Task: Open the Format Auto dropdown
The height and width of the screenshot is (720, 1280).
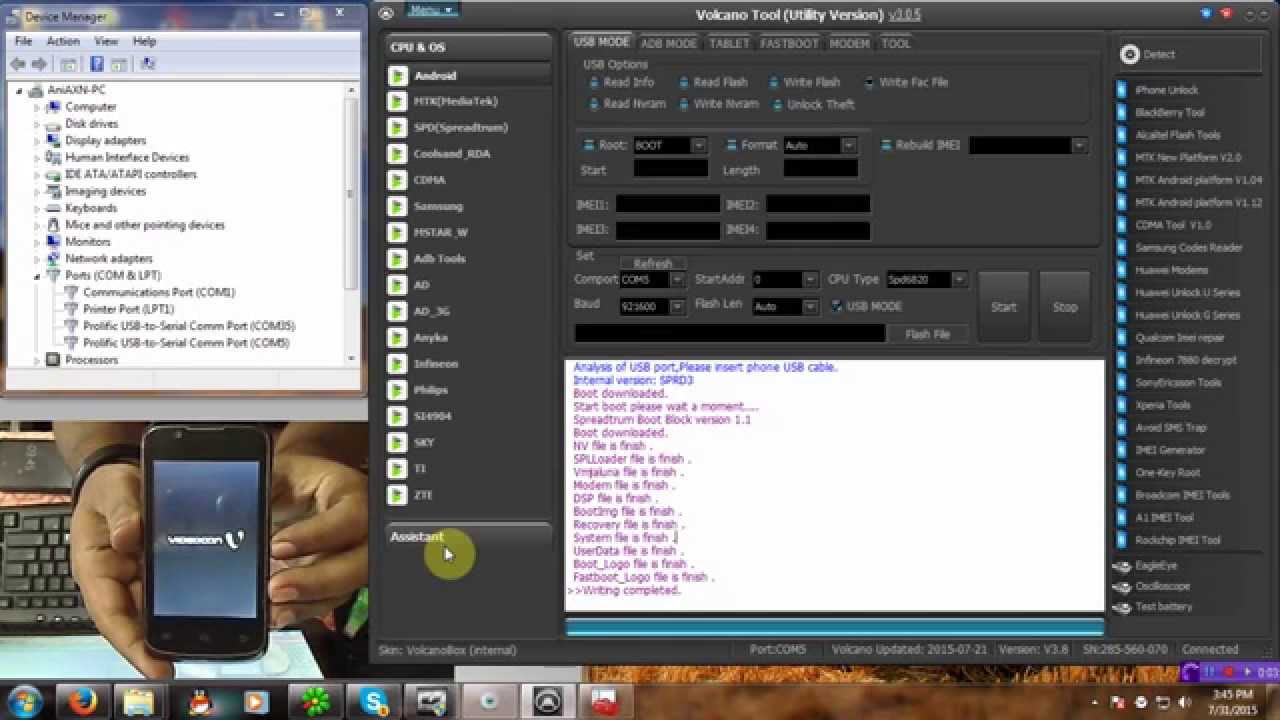Action: [x=848, y=145]
